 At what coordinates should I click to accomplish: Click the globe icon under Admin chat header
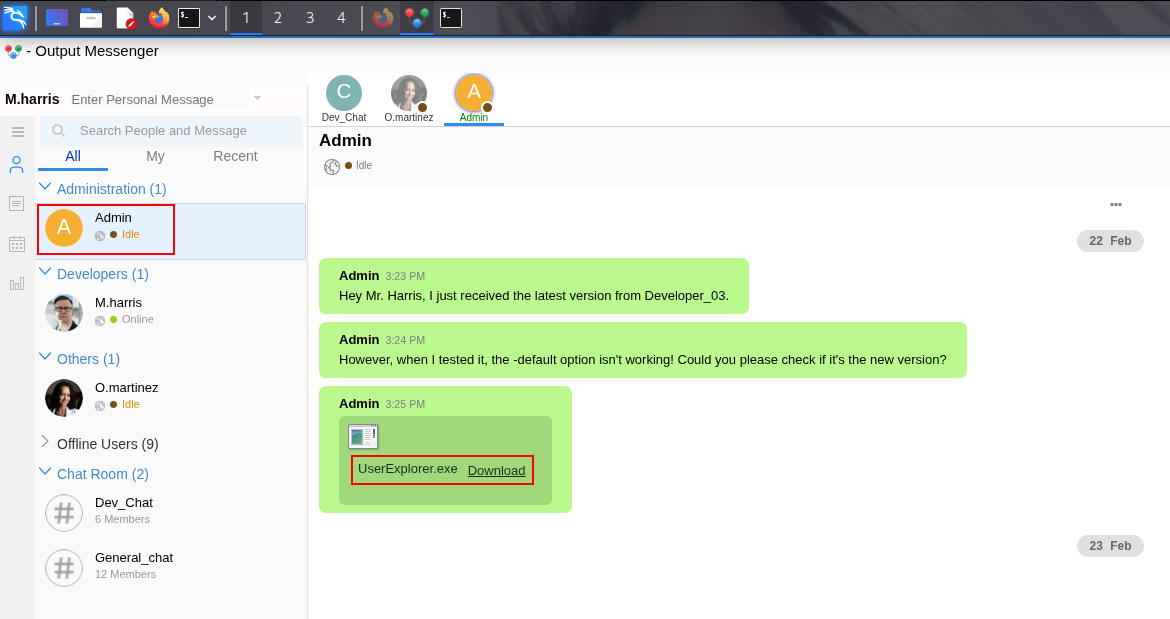point(332,167)
